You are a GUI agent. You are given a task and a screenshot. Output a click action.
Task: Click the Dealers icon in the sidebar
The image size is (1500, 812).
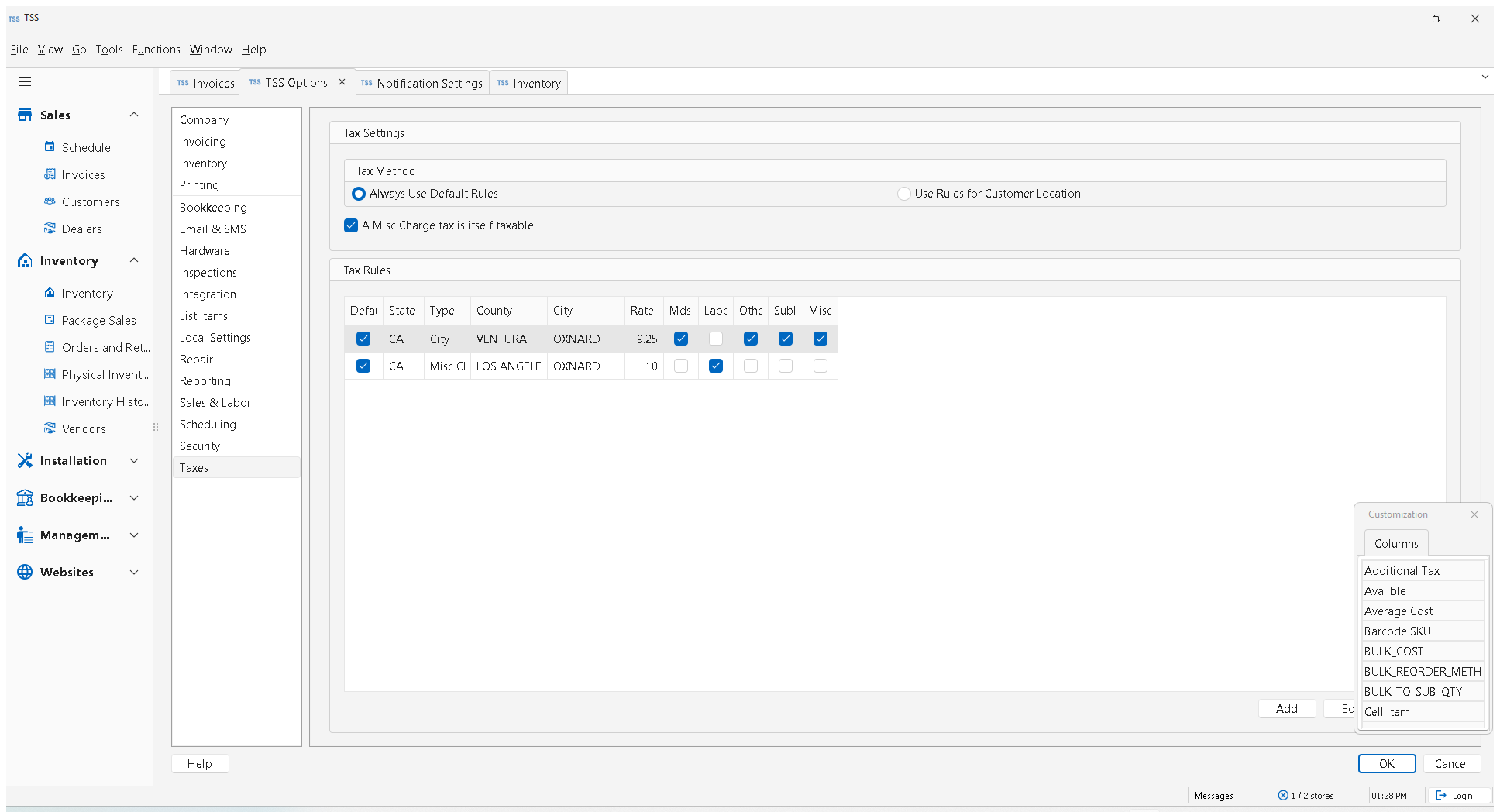pos(50,229)
